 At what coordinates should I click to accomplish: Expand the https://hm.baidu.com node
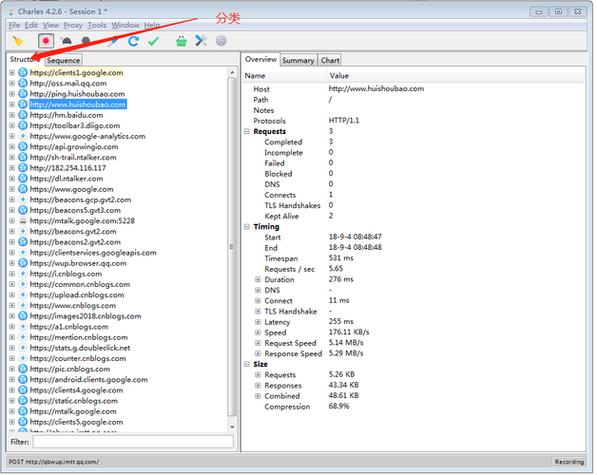(12, 115)
